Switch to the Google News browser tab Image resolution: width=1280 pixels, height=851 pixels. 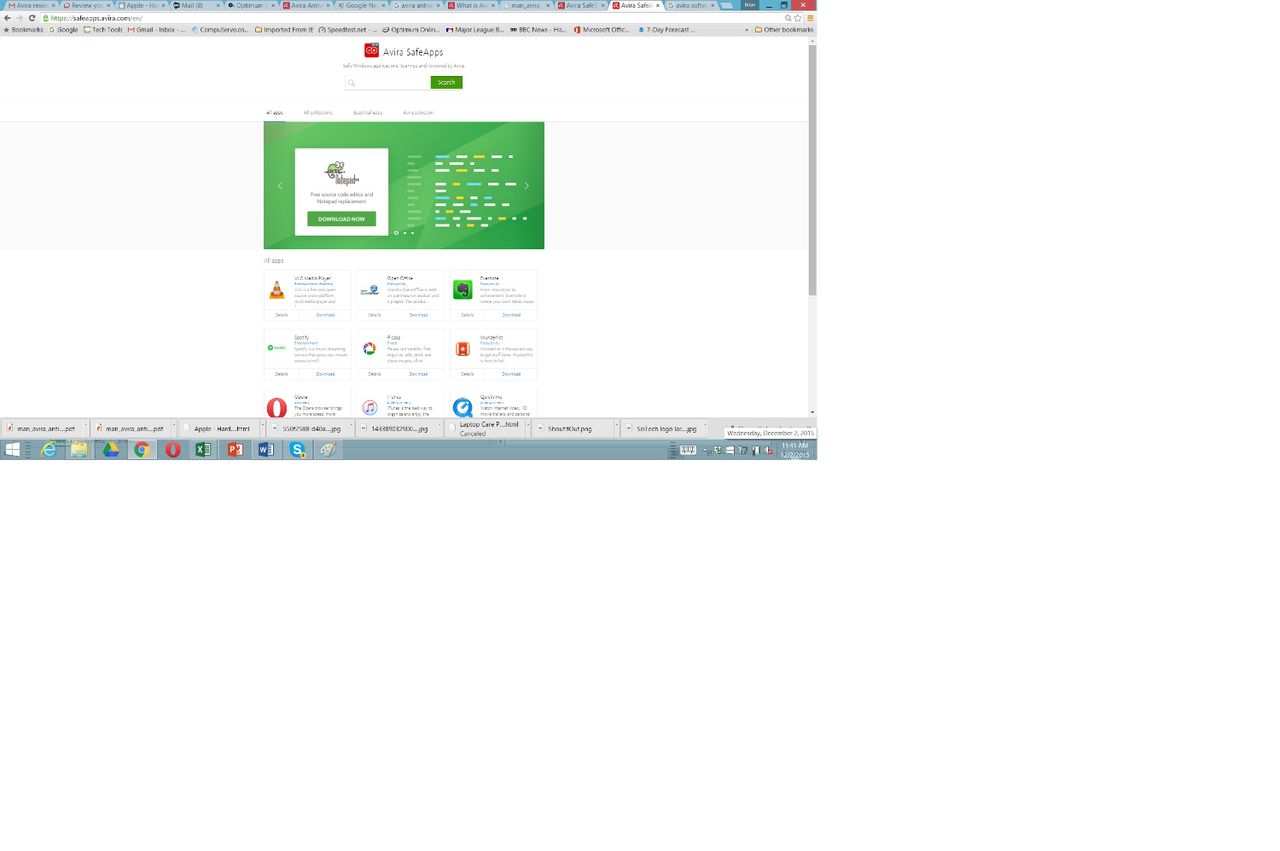click(361, 6)
